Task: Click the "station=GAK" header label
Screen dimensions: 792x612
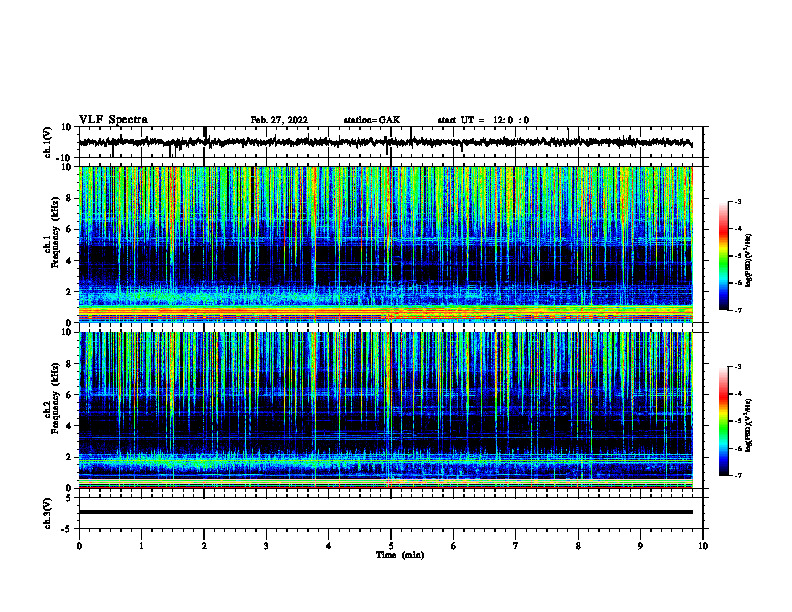Action: coord(372,120)
